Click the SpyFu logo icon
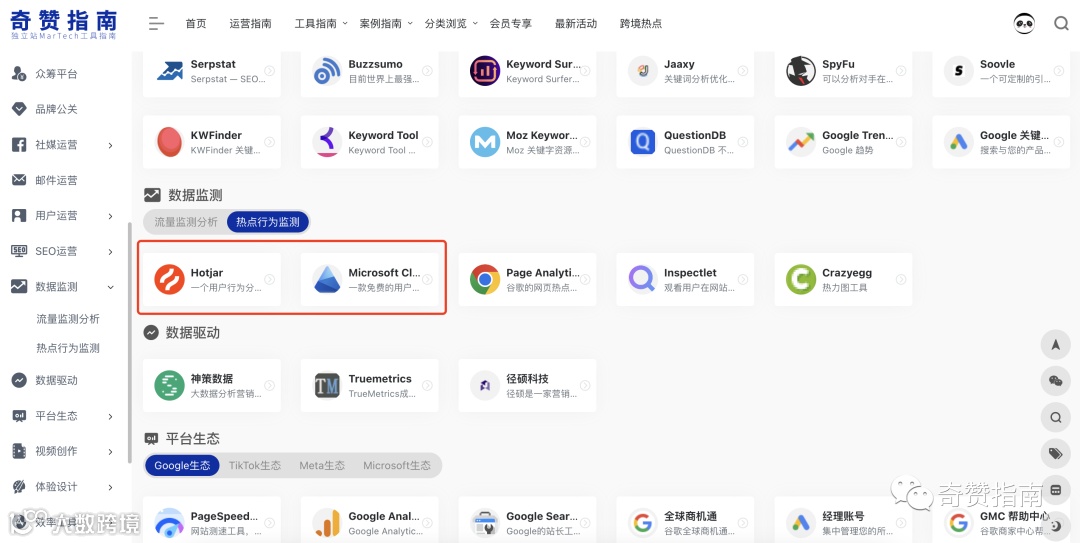 pos(801,70)
